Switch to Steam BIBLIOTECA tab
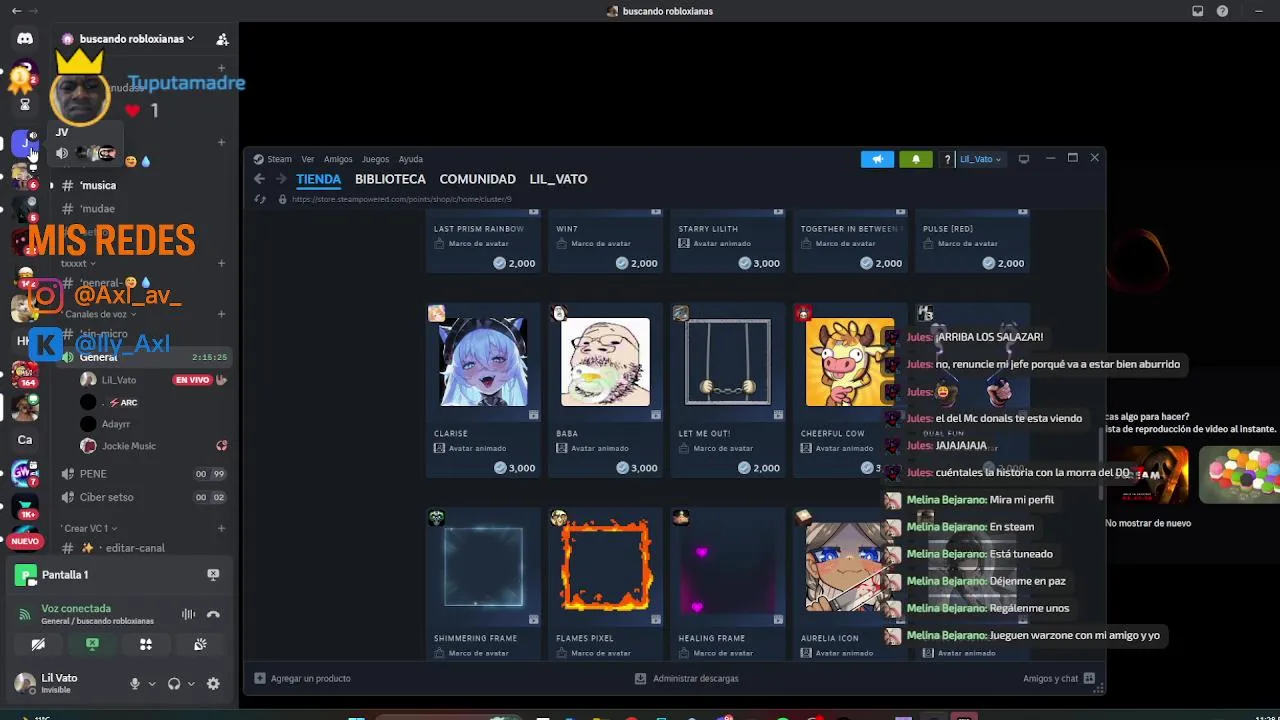This screenshot has width=1280, height=720. tap(390, 179)
